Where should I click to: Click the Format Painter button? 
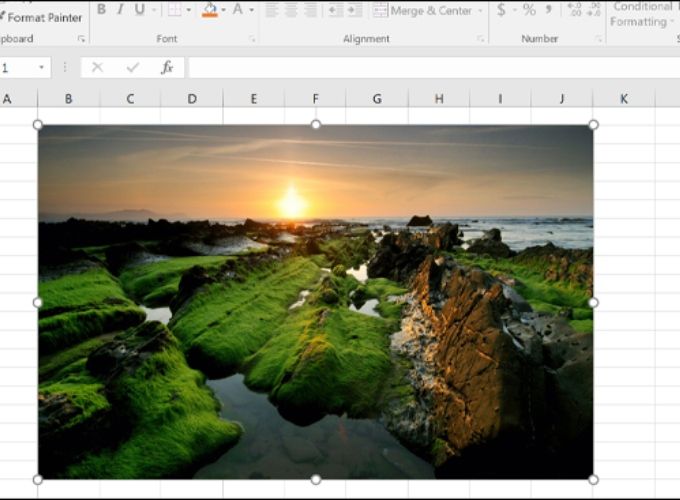[x=41, y=17]
